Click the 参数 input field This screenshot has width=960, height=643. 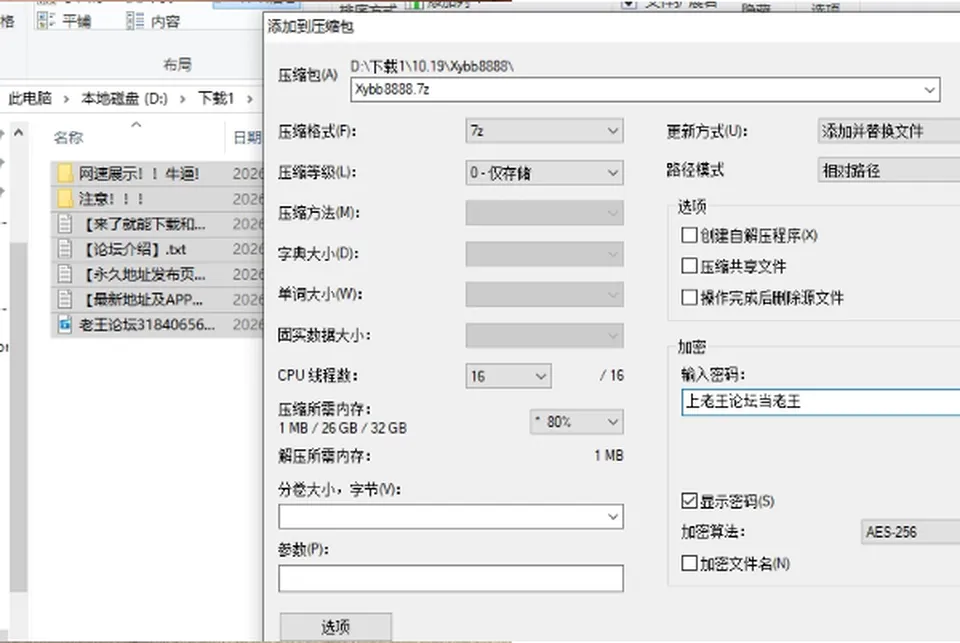451,578
